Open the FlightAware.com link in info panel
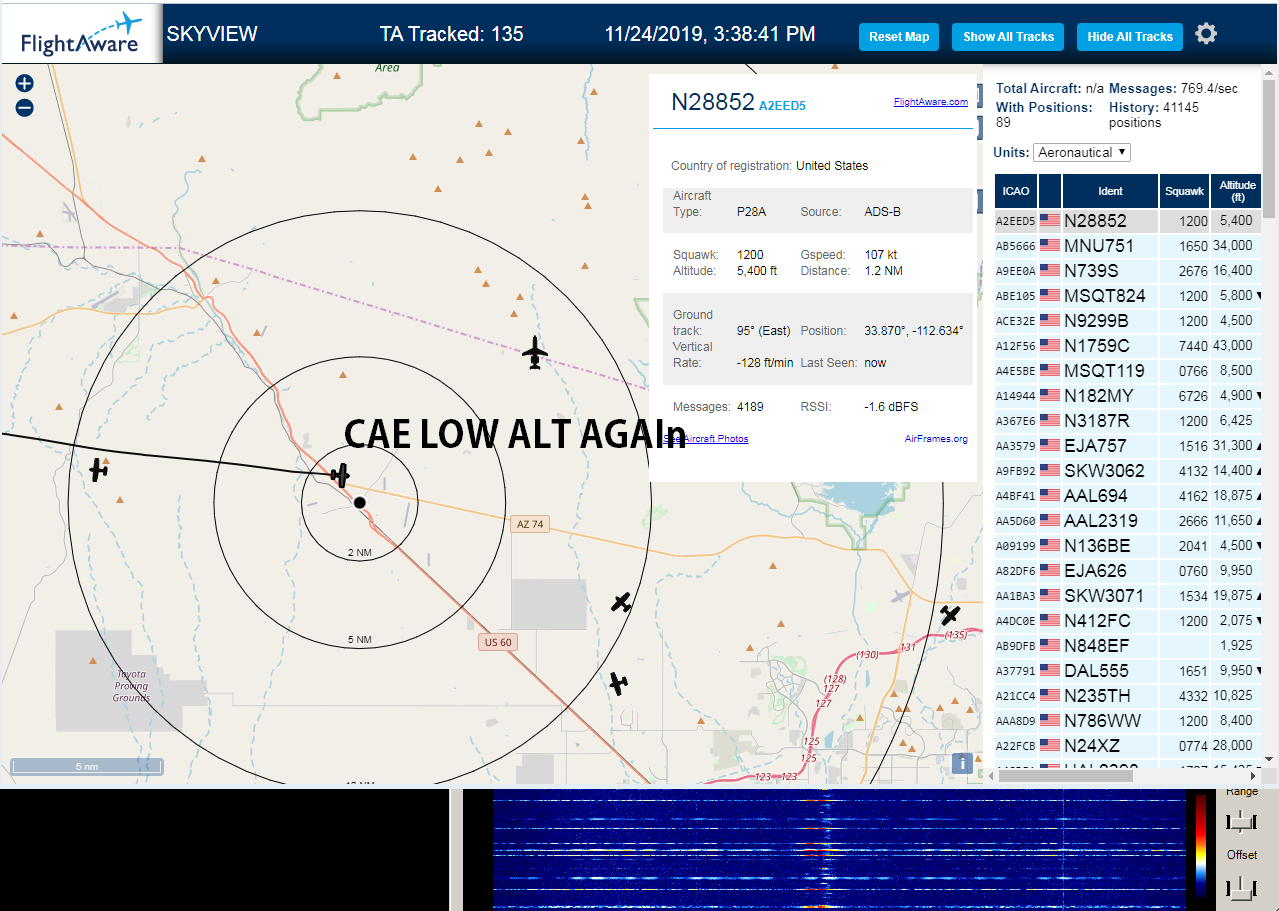 click(931, 101)
